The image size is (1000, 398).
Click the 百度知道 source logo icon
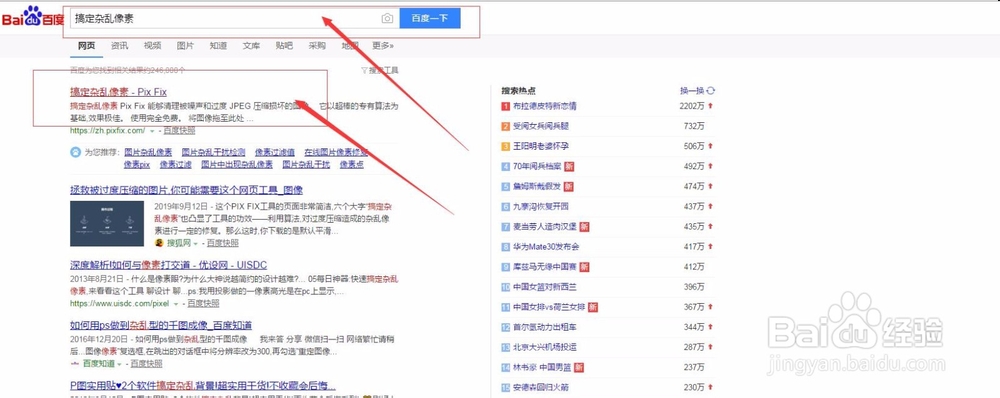coord(75,364)
